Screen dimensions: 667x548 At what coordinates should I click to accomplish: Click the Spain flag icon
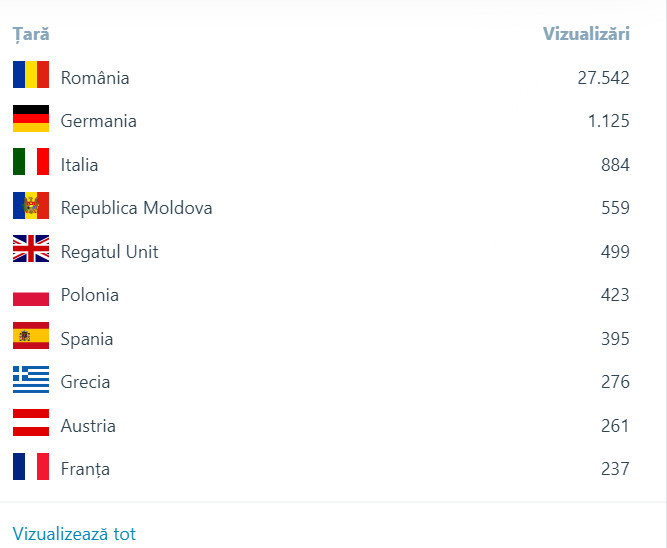[x=31, y=336]
